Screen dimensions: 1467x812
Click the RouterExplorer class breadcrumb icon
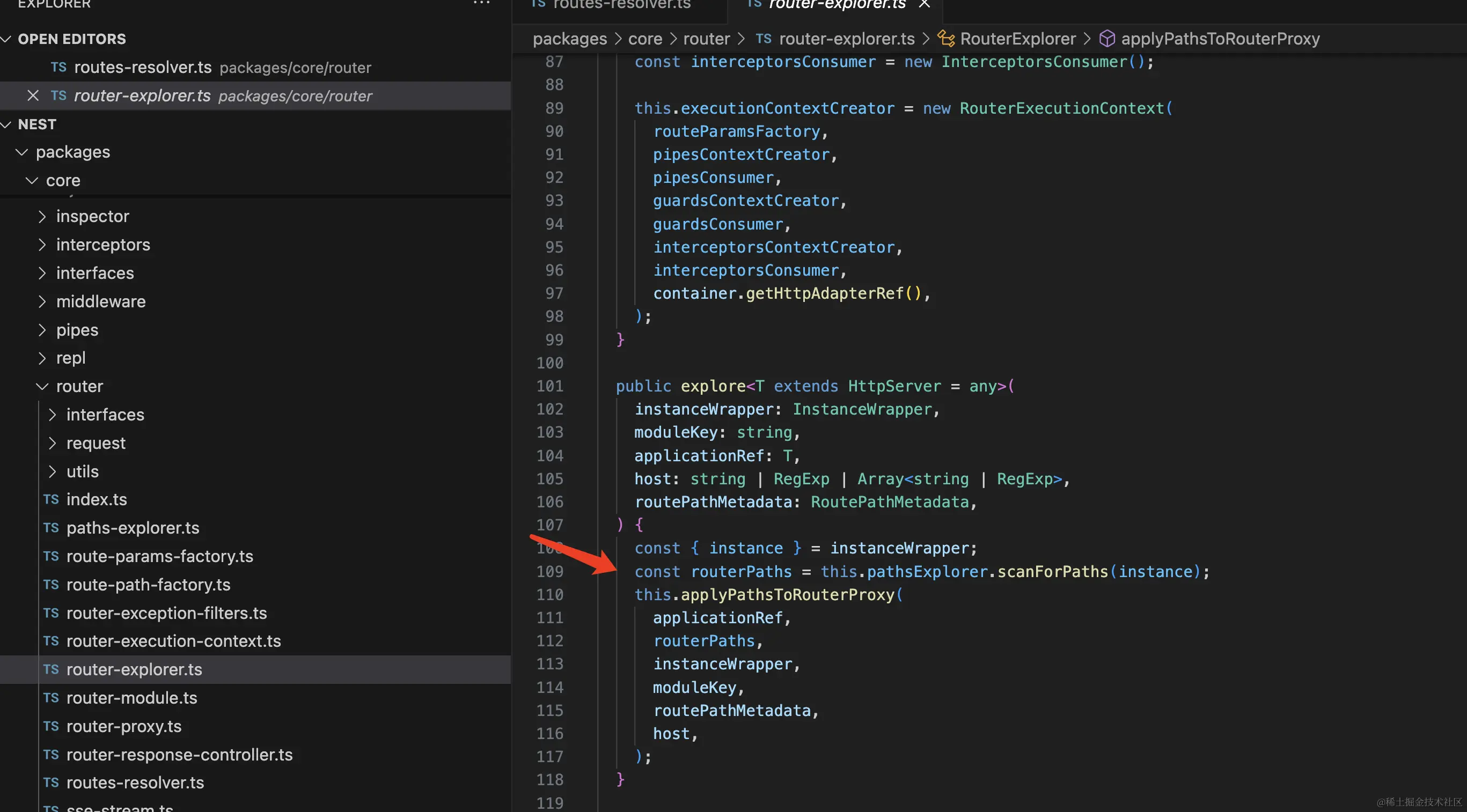[x=946, y=39]
